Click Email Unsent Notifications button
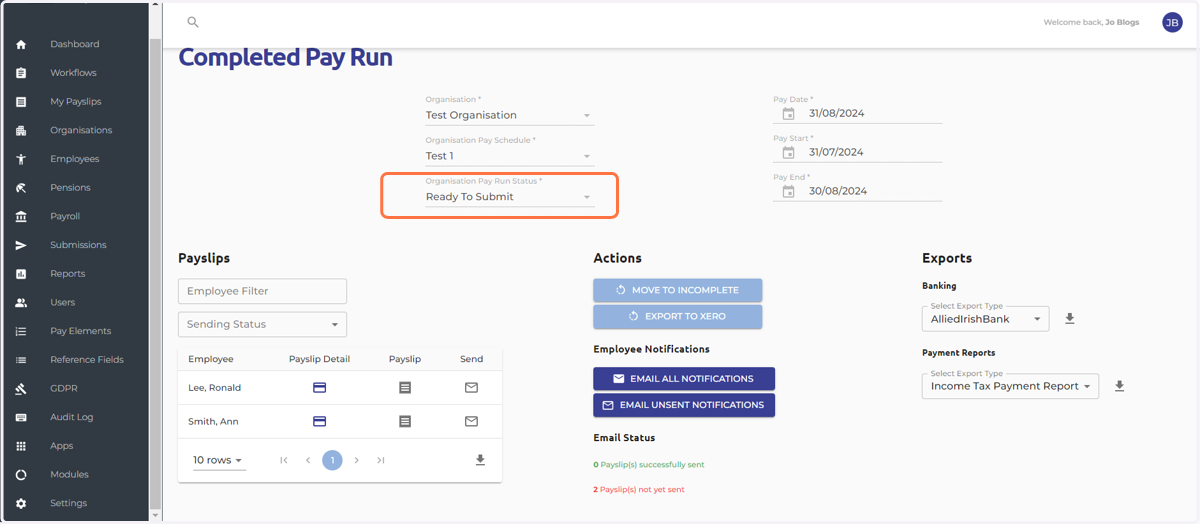This screenshot has height=524, width=1200. [x=684, y=405]
